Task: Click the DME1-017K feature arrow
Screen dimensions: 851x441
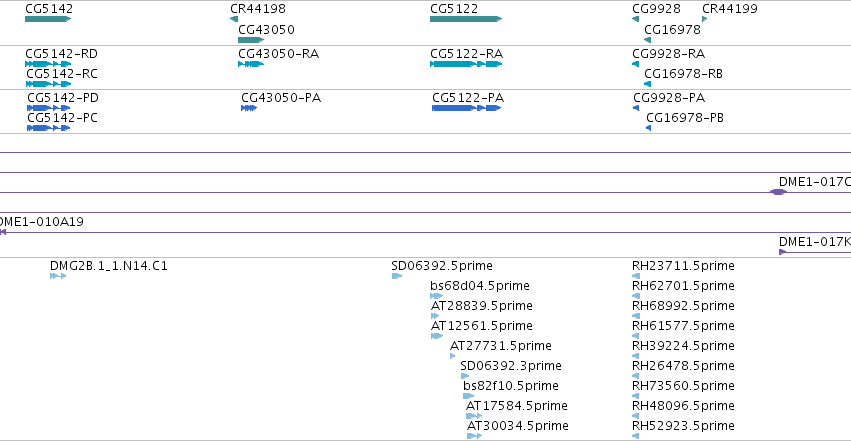Action: [x=783, y=252]
